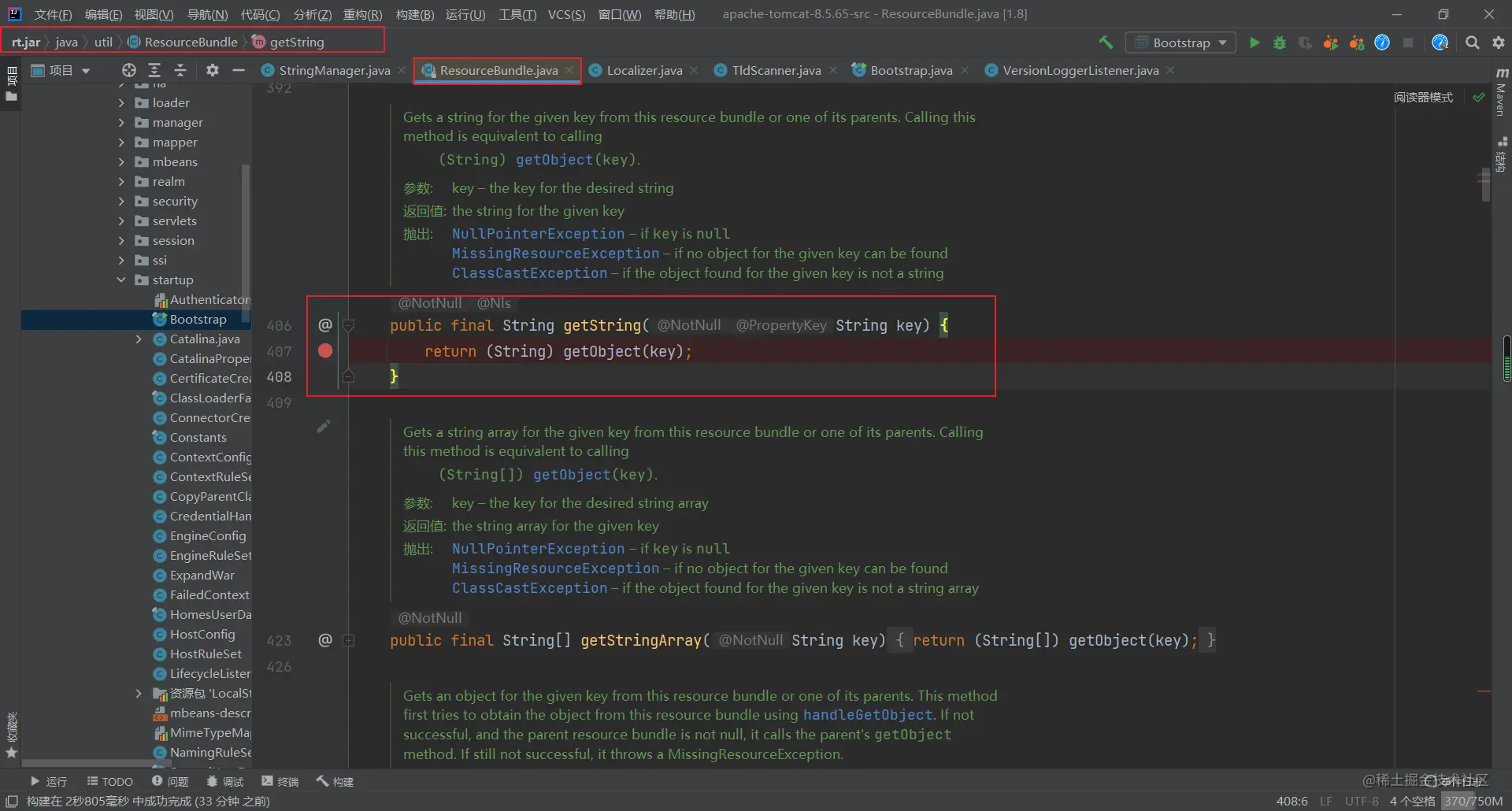Click the cursor position 408:6
This screenshot has width=1512, height=811.
(1291, 801)
